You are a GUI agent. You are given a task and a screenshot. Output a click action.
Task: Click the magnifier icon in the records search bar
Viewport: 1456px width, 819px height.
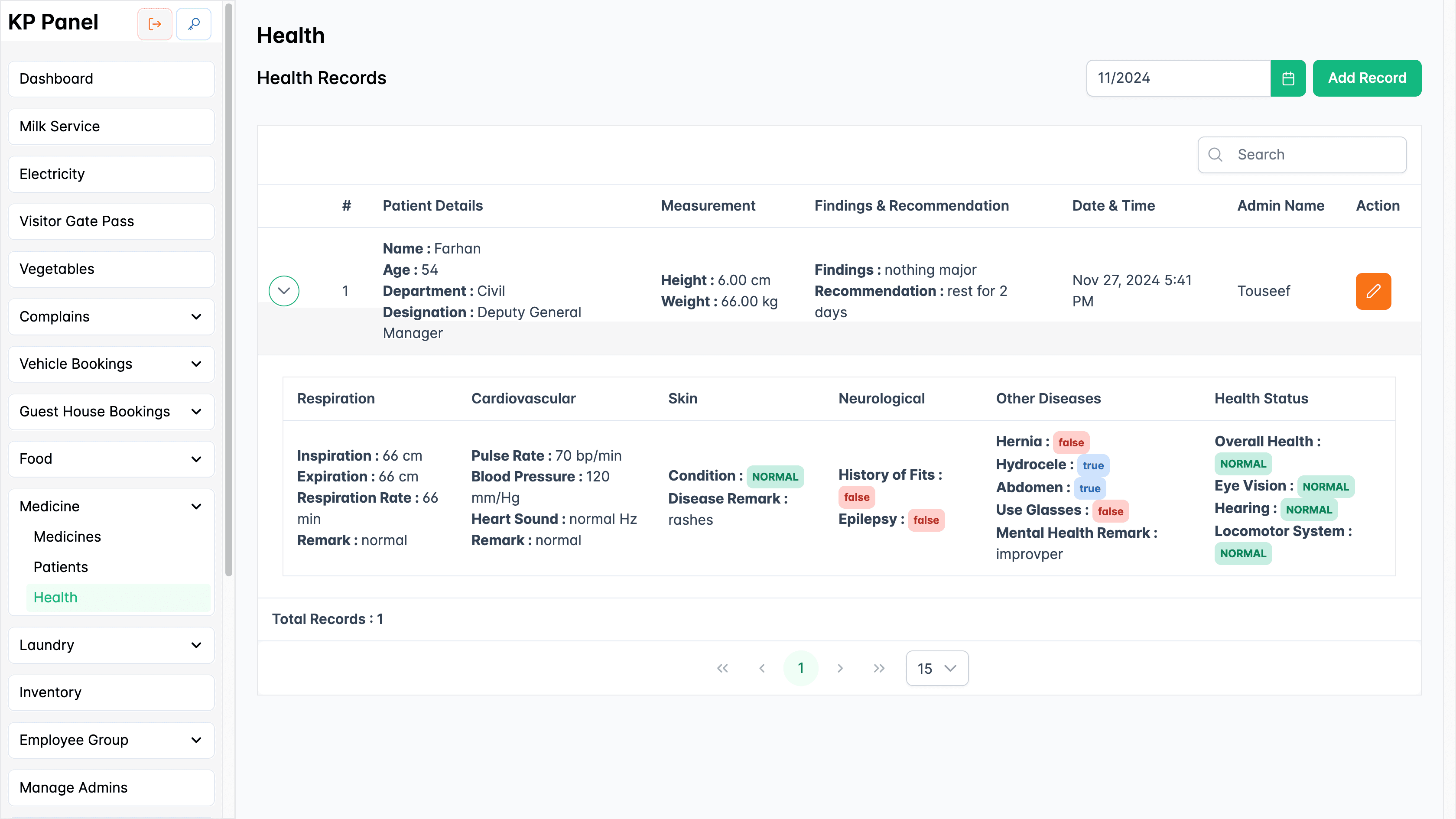[1216, 154]
